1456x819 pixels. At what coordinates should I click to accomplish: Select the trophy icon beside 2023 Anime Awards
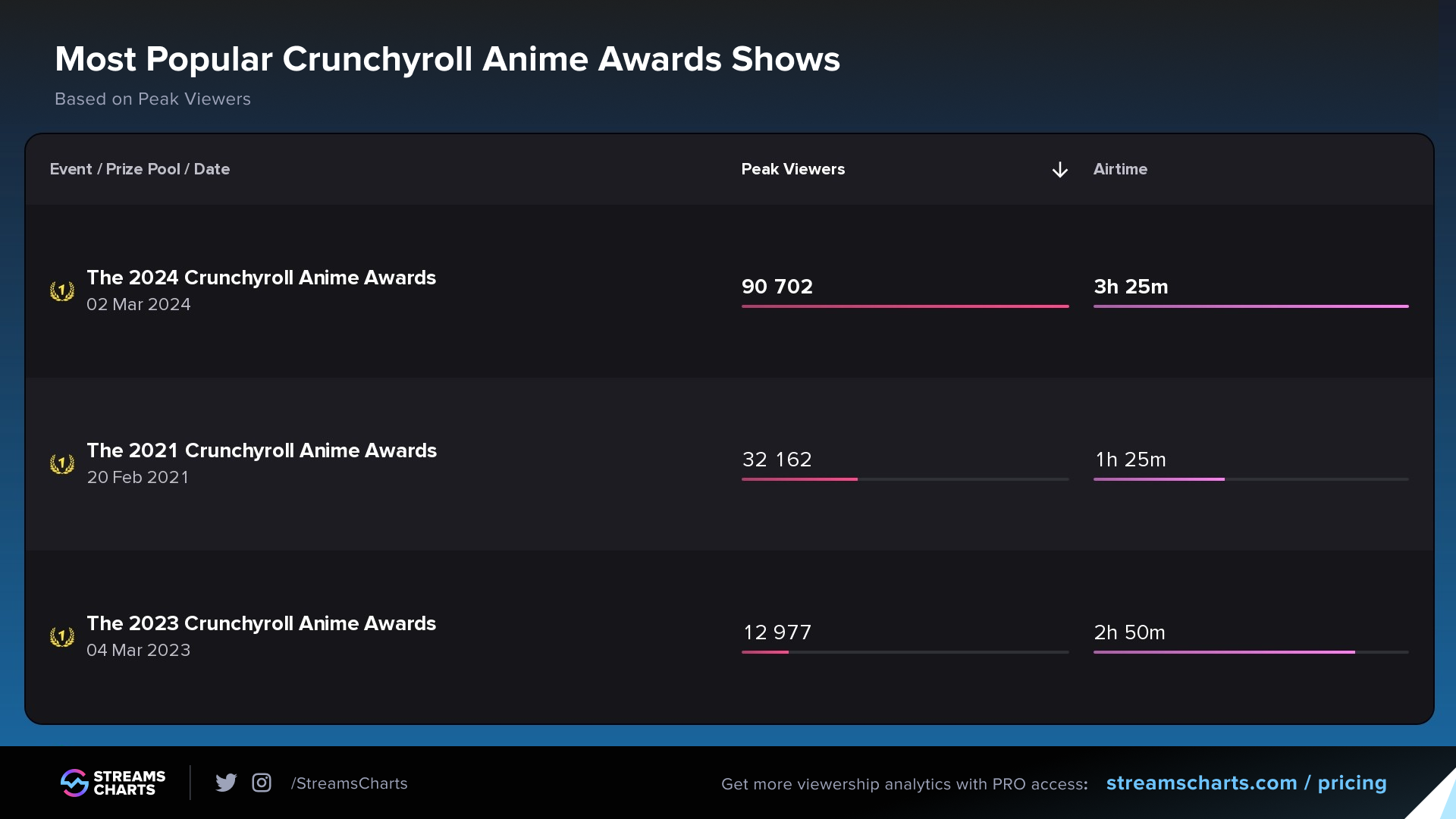click(x=62, y=635)
